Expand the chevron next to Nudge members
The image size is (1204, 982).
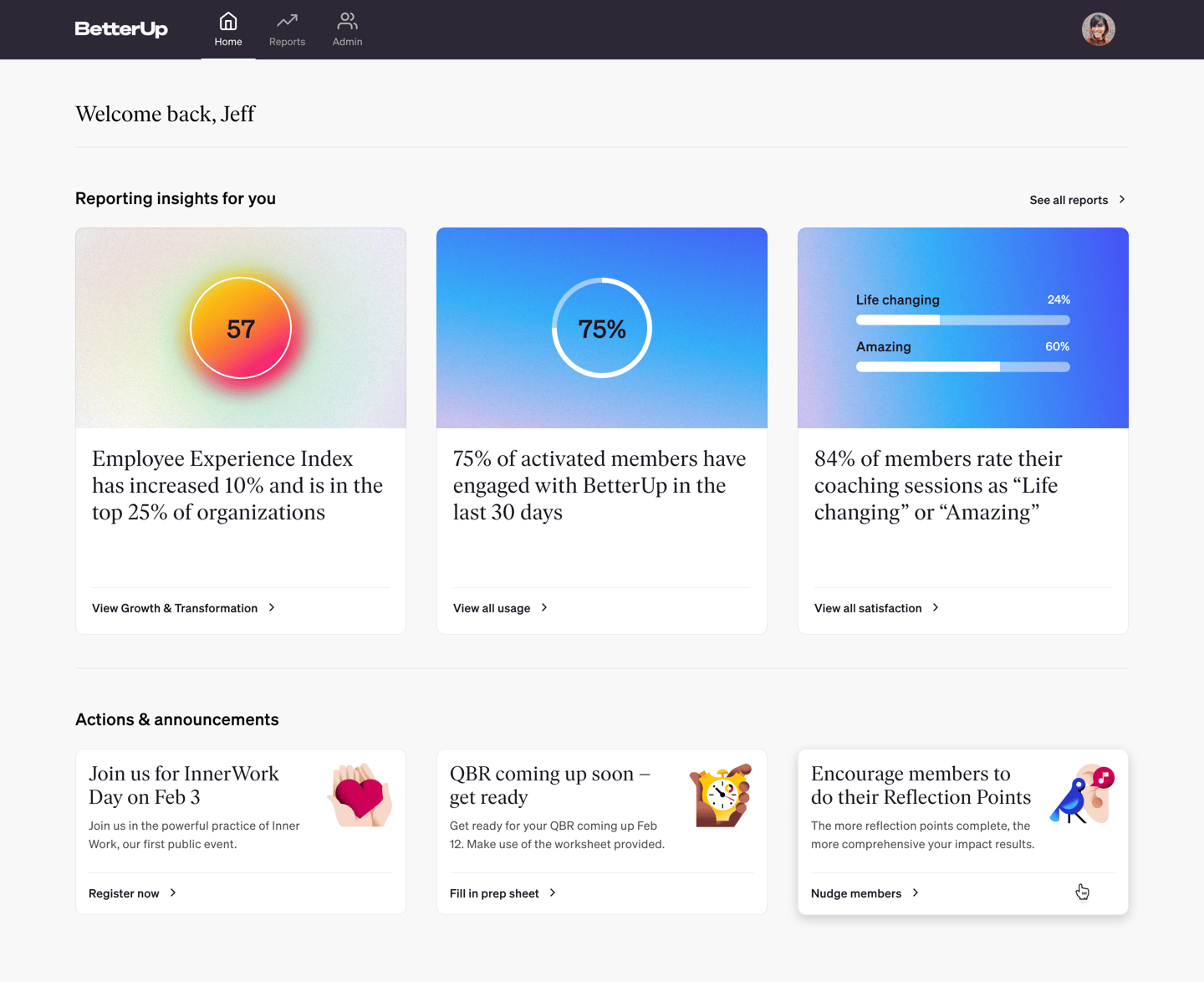click(917, 892)
